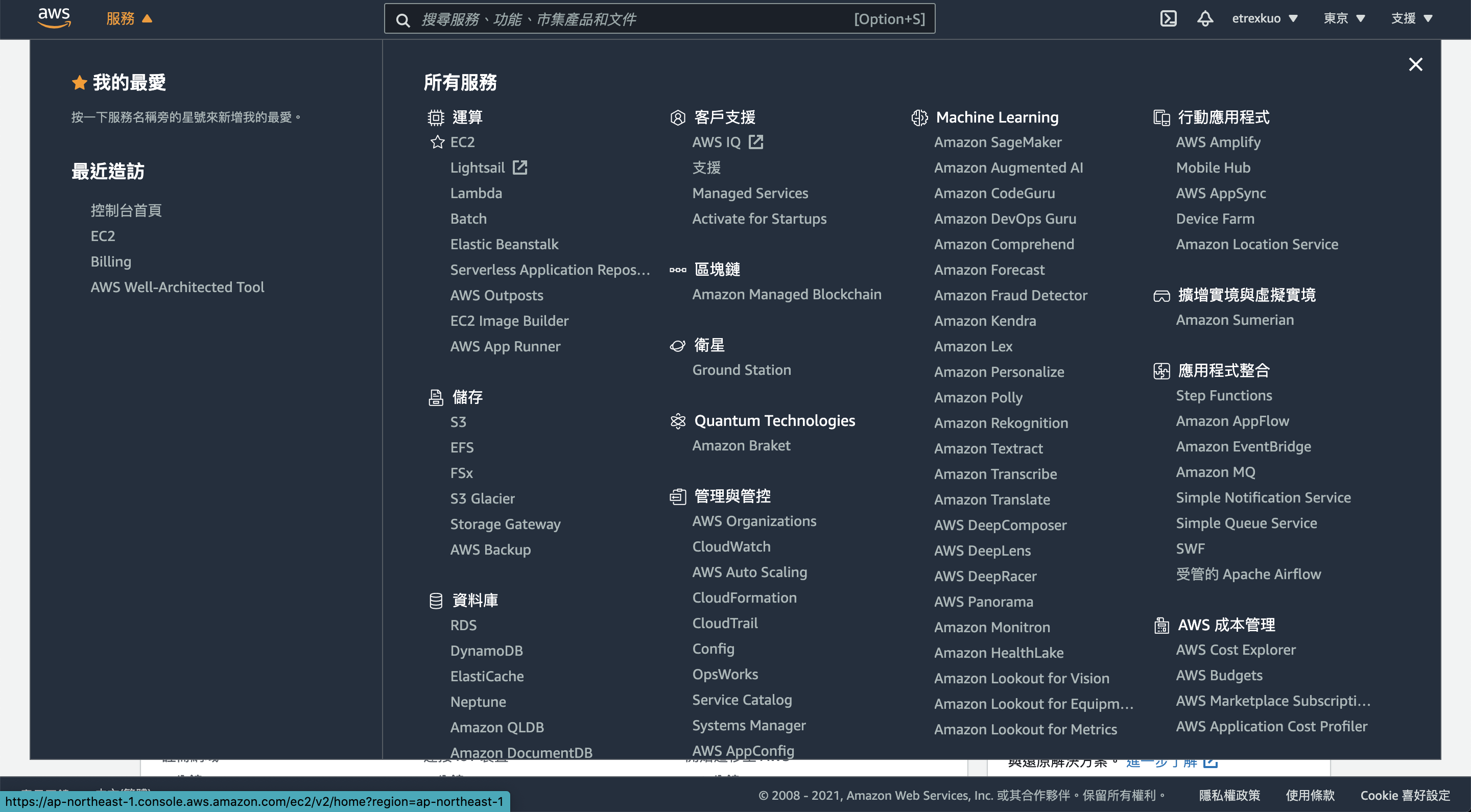The height and width of the screenshot is (812, 1471).
Task: Open ElastiCache service
Action: pos(487,677)
